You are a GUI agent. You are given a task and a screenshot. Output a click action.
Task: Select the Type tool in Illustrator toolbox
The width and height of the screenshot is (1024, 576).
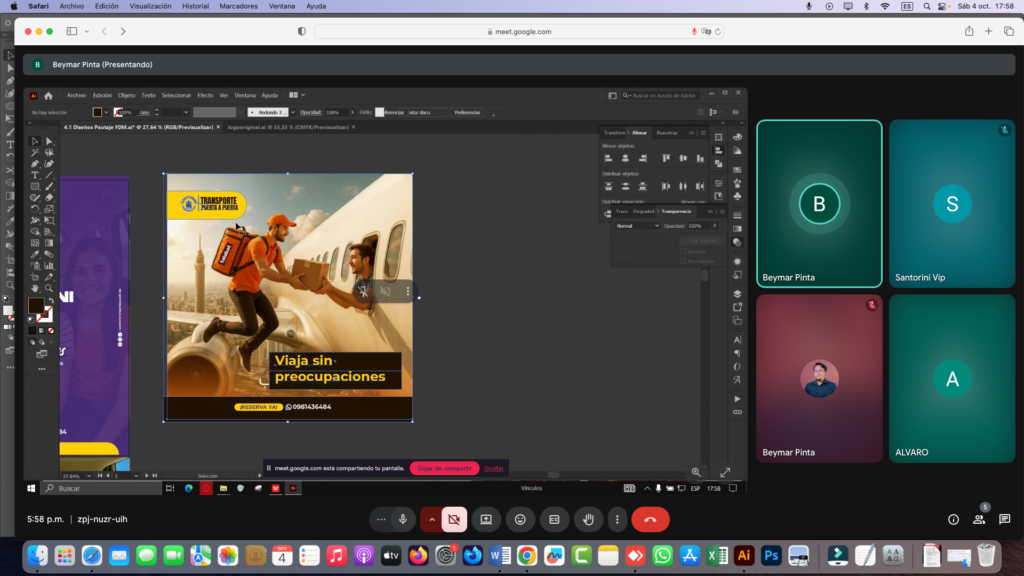pyautogui.click(x=35, y=175)
